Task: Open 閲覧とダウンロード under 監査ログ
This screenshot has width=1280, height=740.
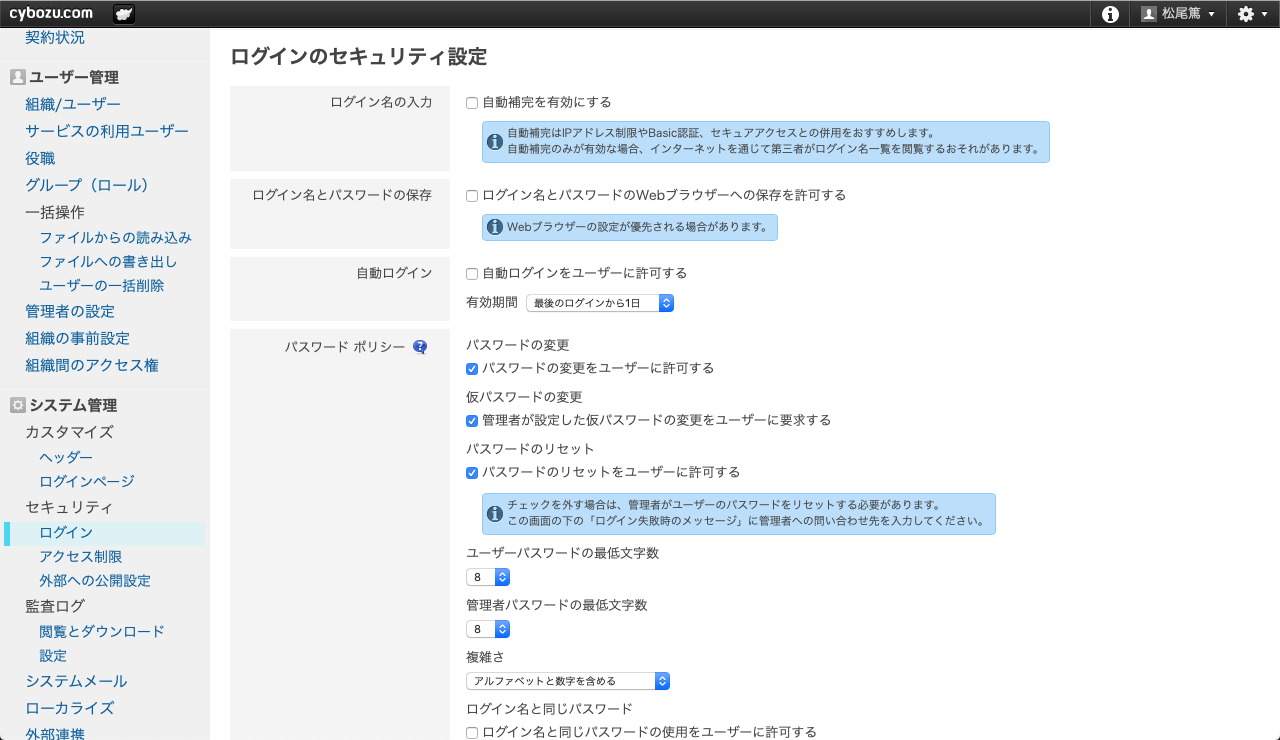Action: 102,631
